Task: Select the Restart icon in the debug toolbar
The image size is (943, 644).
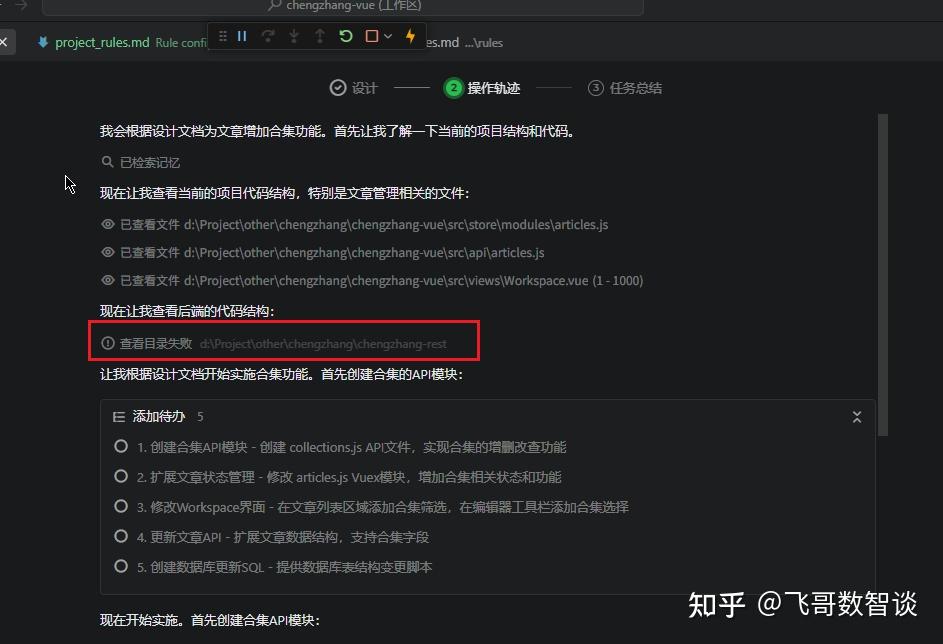Action: tap(345, 36)
